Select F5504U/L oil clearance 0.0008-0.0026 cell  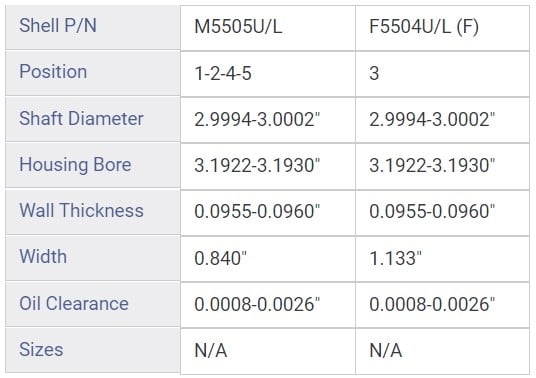point(442,305)
